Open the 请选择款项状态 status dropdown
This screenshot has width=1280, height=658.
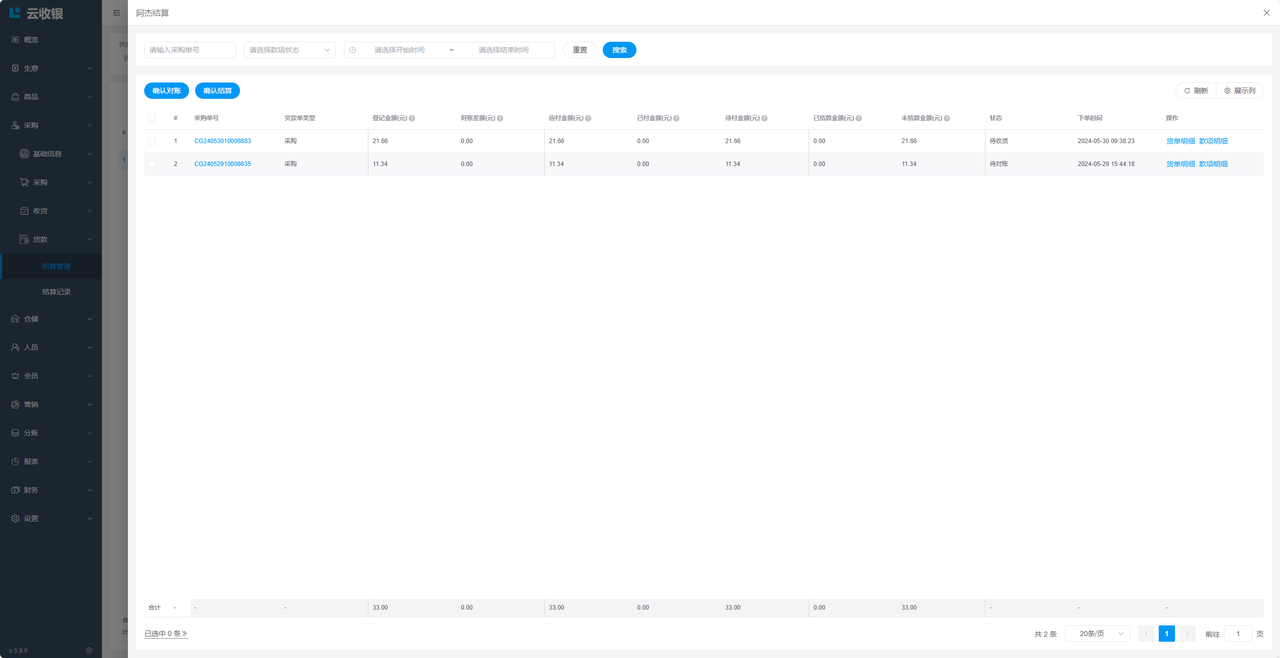click(289, 50)
